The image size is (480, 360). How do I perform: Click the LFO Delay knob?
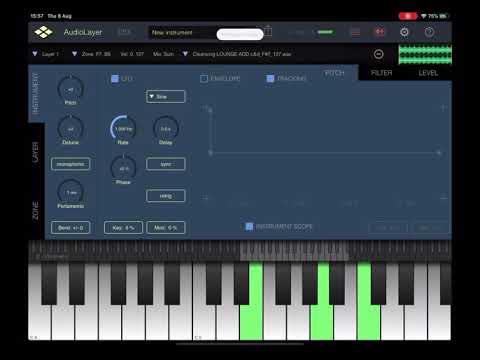click(166, 128)
